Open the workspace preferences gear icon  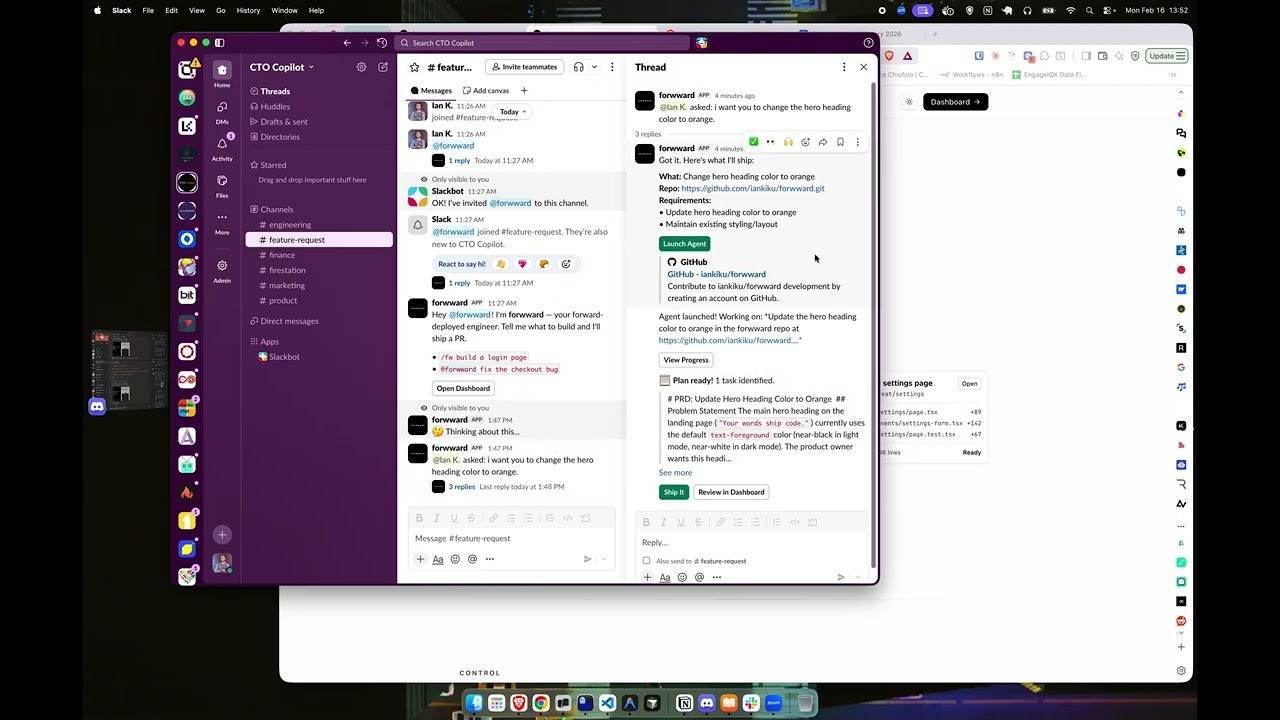361,67
